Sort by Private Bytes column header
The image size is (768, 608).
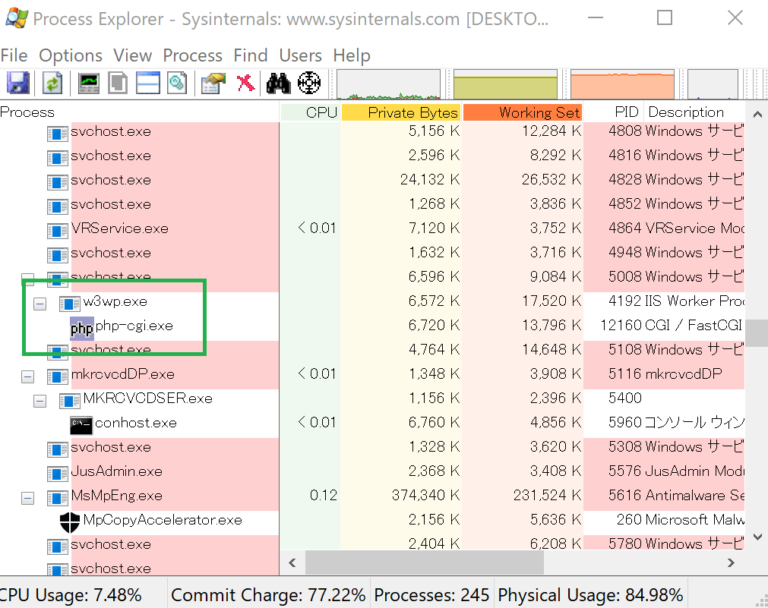click(x=401, y=112)
